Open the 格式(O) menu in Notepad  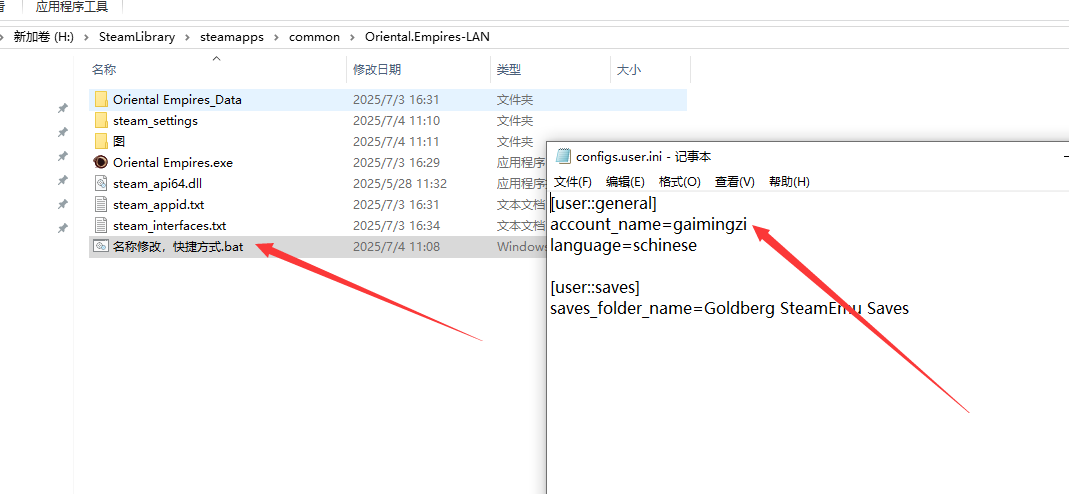point(679,182)
